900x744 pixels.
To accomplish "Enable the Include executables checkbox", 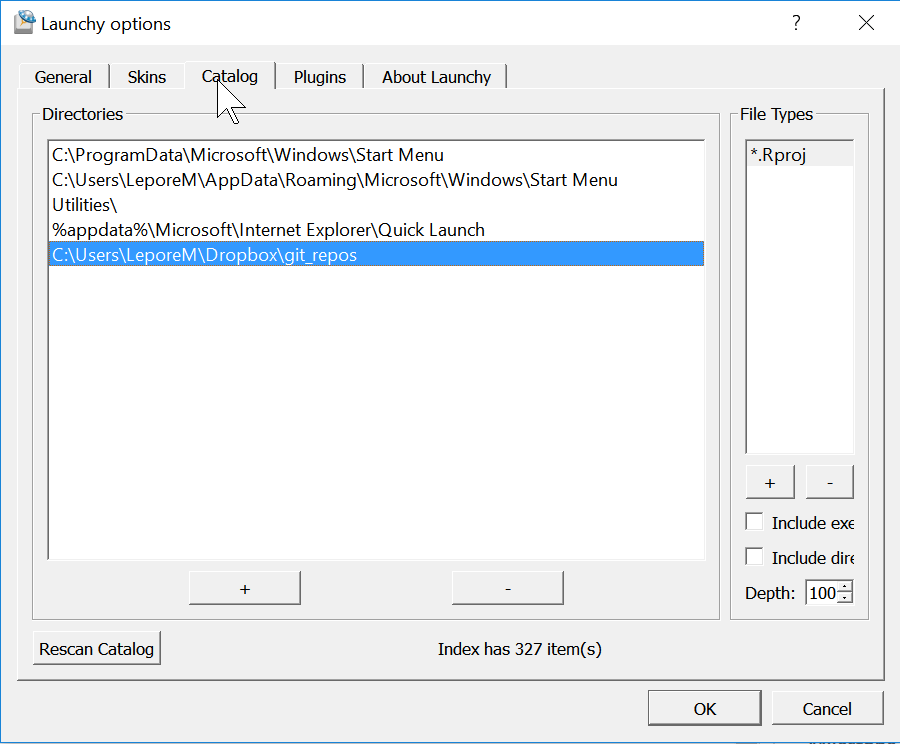I will click(x=755, y=521).
